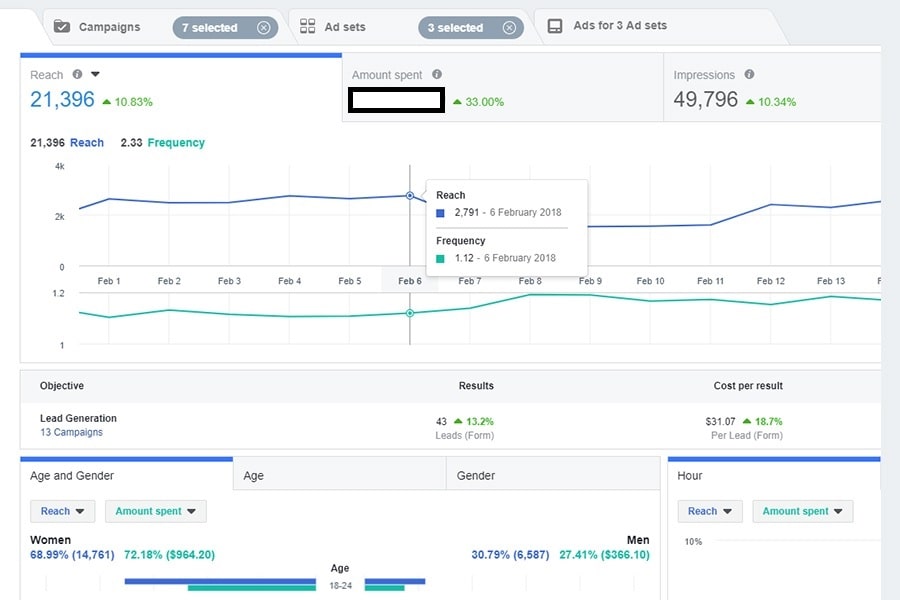Open the Ad sets tab

[344, 27]
